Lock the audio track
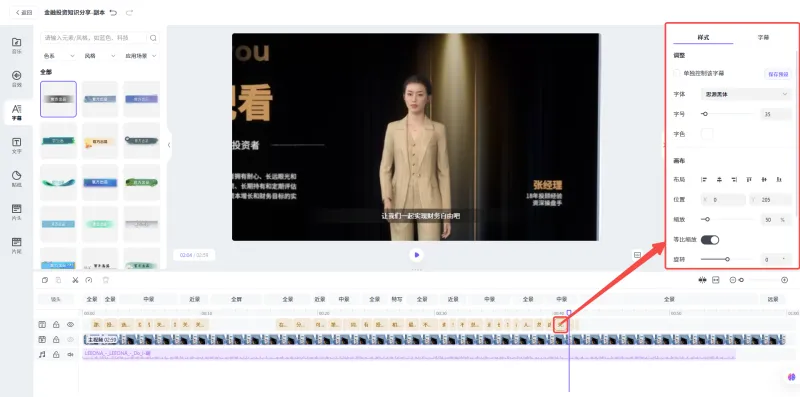 (56, 354)
